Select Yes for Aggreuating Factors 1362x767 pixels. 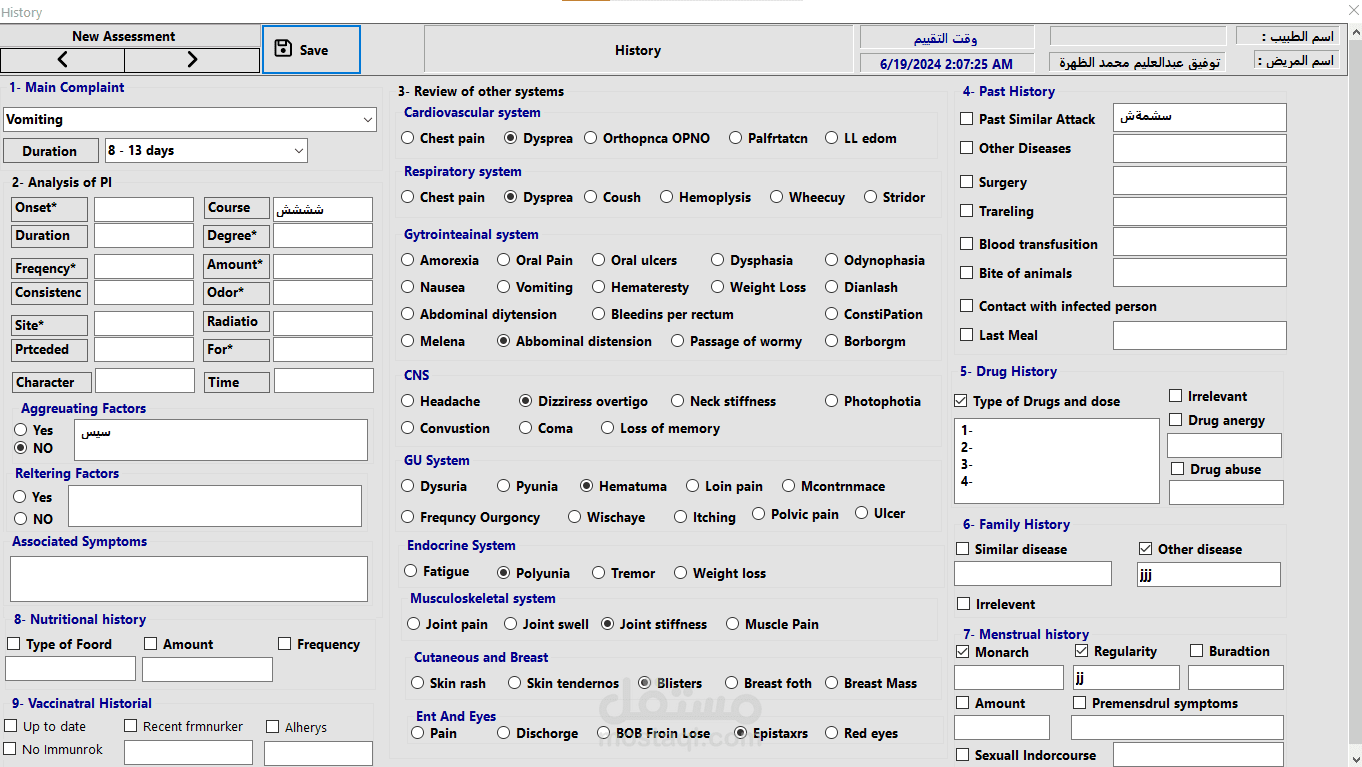point(20,430)
